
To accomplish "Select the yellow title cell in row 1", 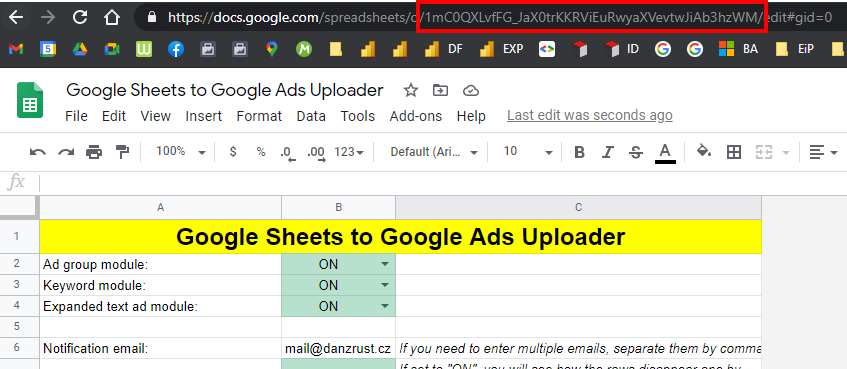I will tap(401, 237).
